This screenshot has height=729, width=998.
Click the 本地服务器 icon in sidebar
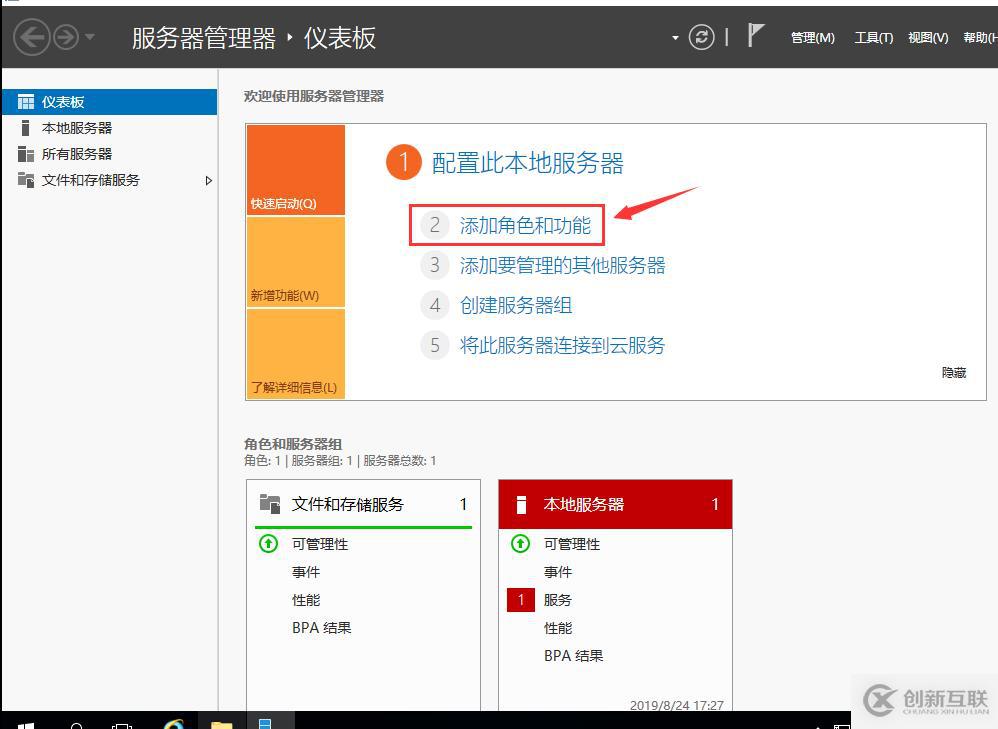pos(25,128)
